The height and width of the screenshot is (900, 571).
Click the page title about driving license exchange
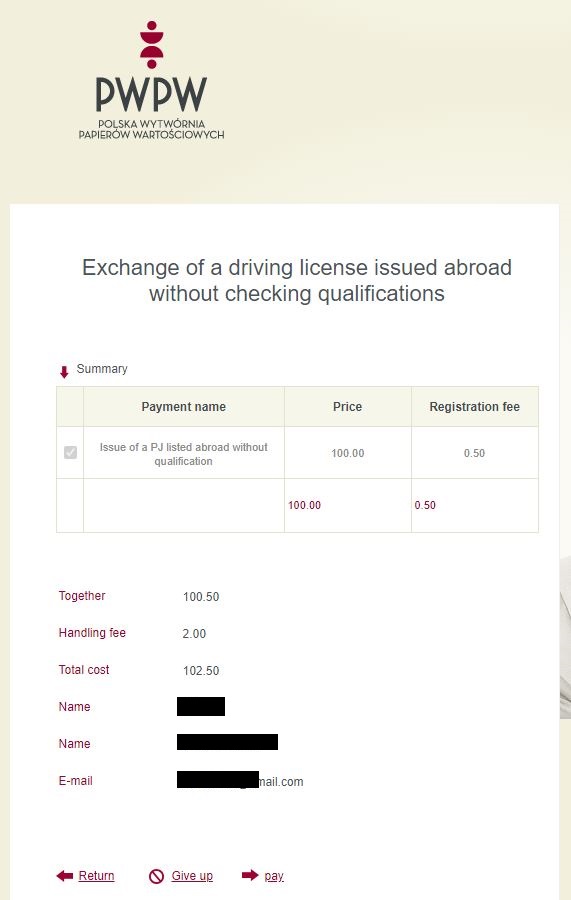pyautogui.click(x=297, y=280)
